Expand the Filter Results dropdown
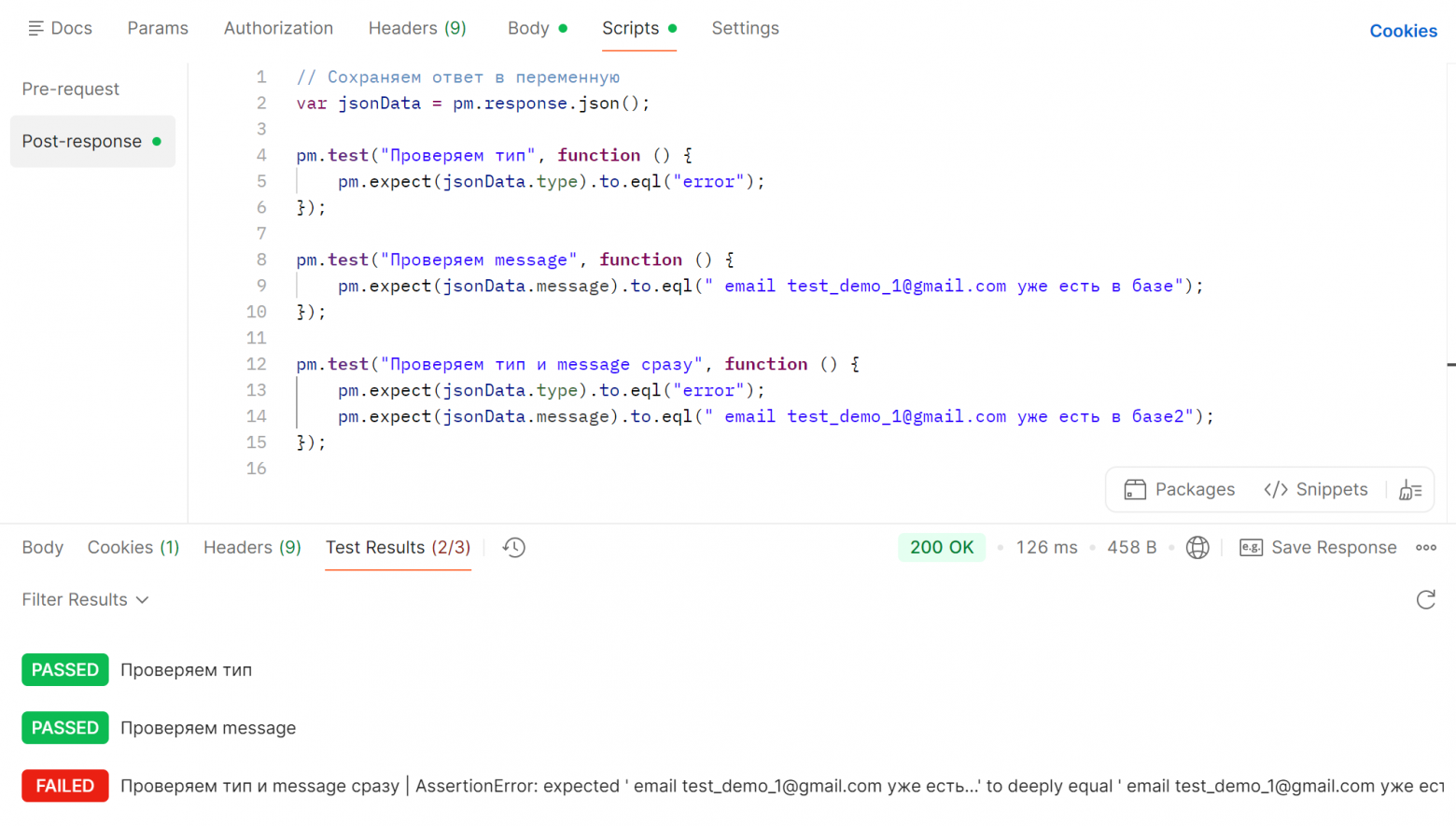 pyautogui.click(x=85, y=600)
